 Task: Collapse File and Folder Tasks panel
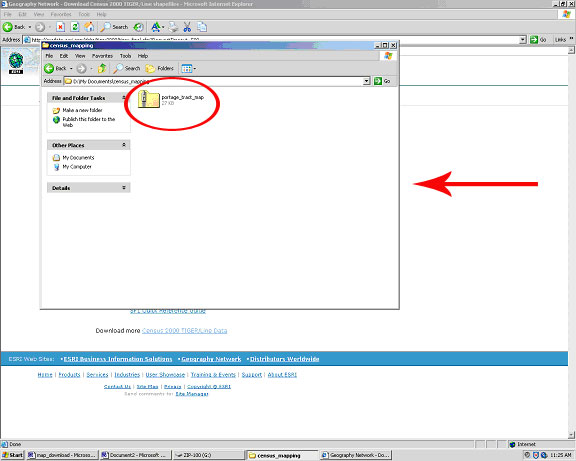pyautogui.click(x=124, y=98)
